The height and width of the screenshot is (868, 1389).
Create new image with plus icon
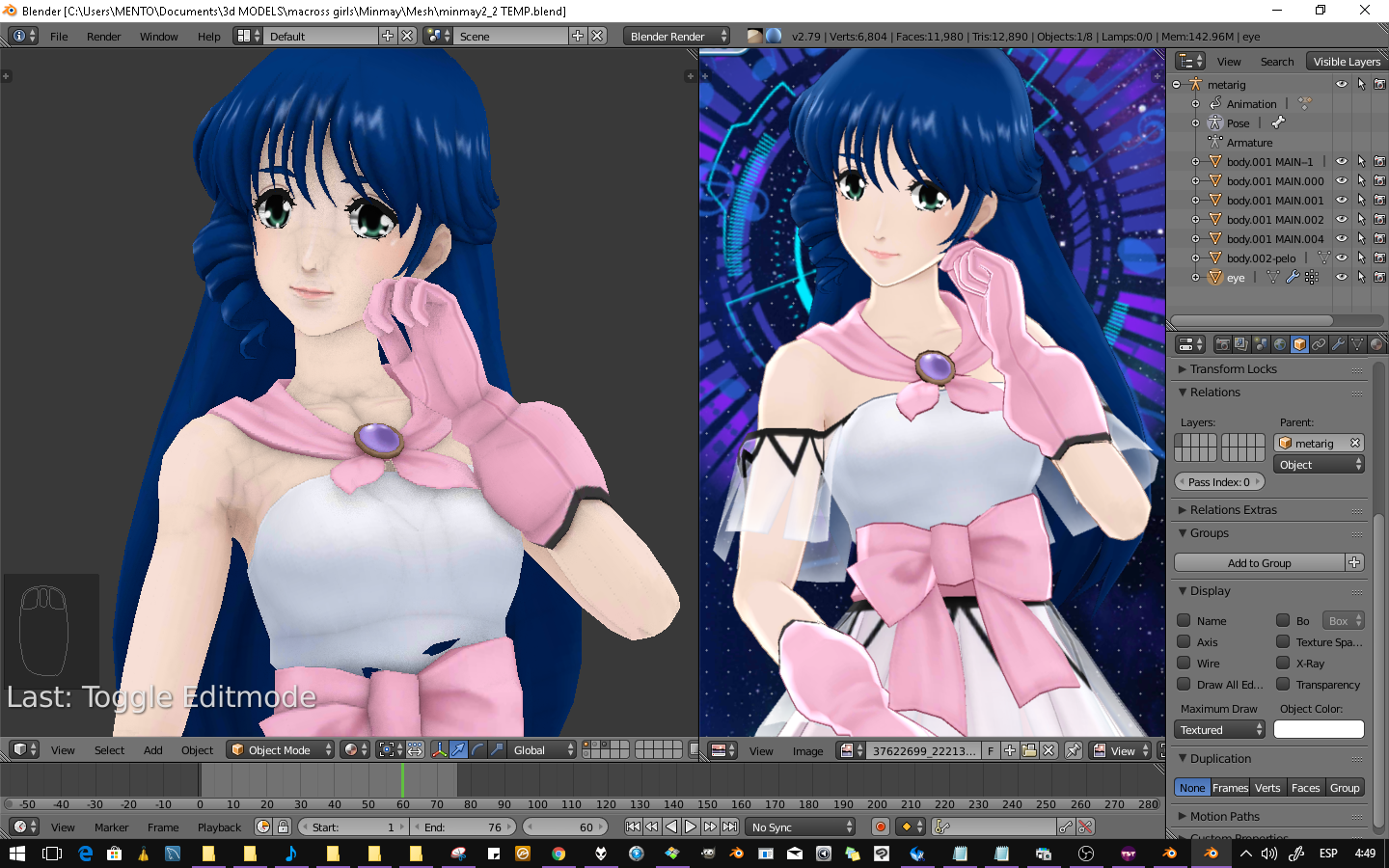(1010, 750)
